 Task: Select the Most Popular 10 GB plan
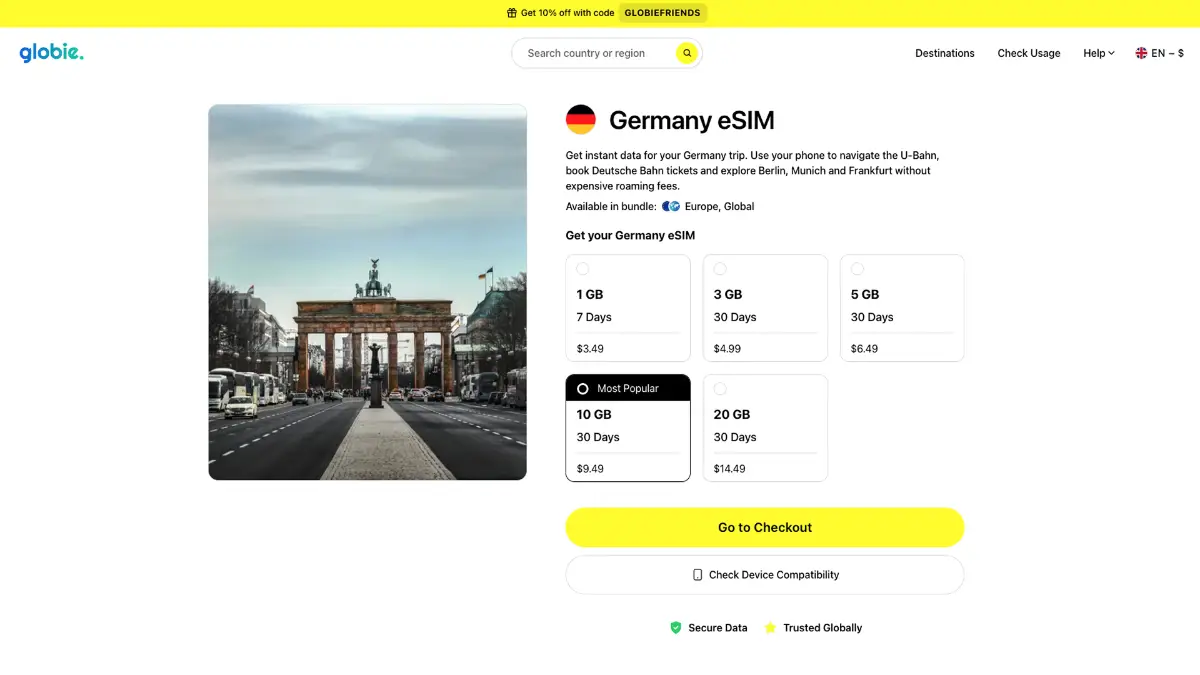(x=628, y=428)
